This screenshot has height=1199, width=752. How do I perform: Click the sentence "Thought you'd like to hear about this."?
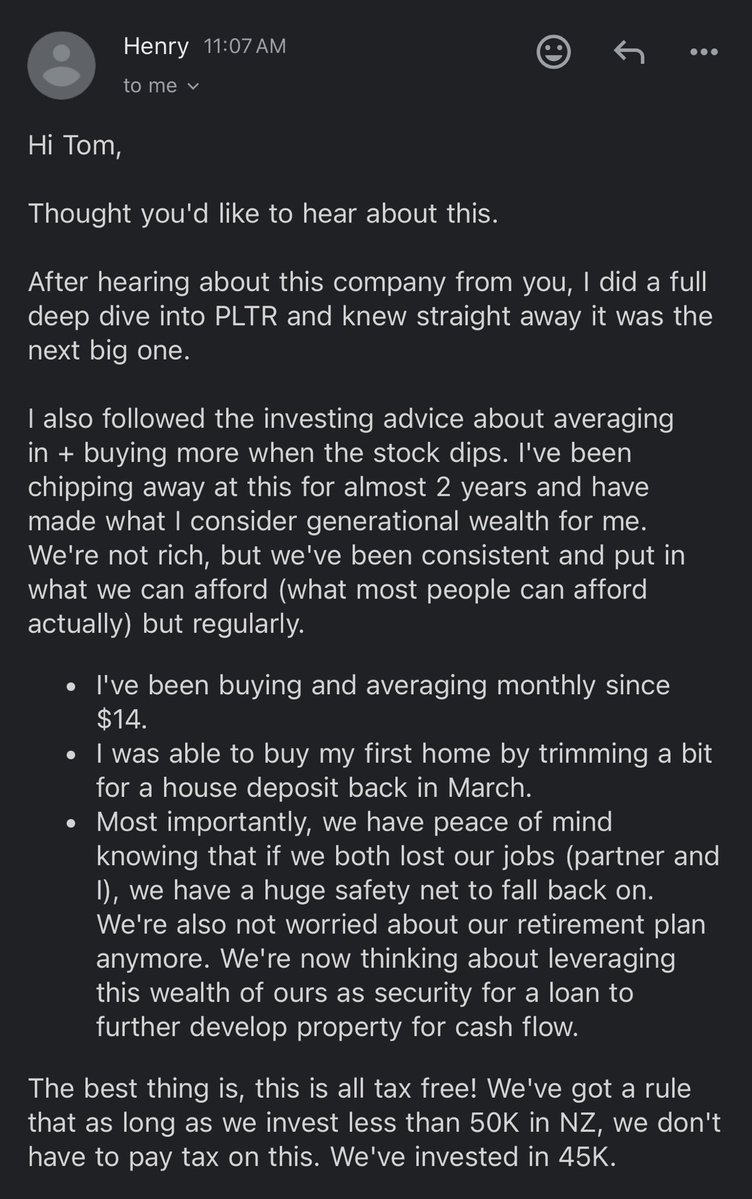click(262, 213)
